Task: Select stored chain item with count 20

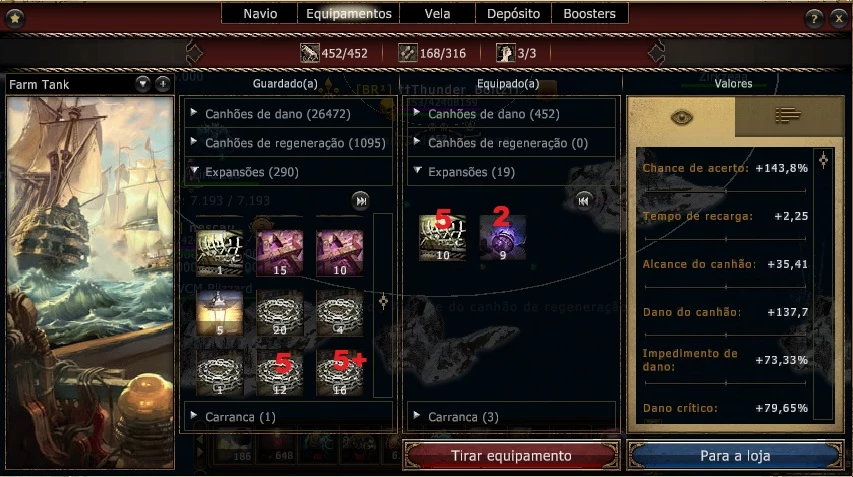Action: [280, 313]
